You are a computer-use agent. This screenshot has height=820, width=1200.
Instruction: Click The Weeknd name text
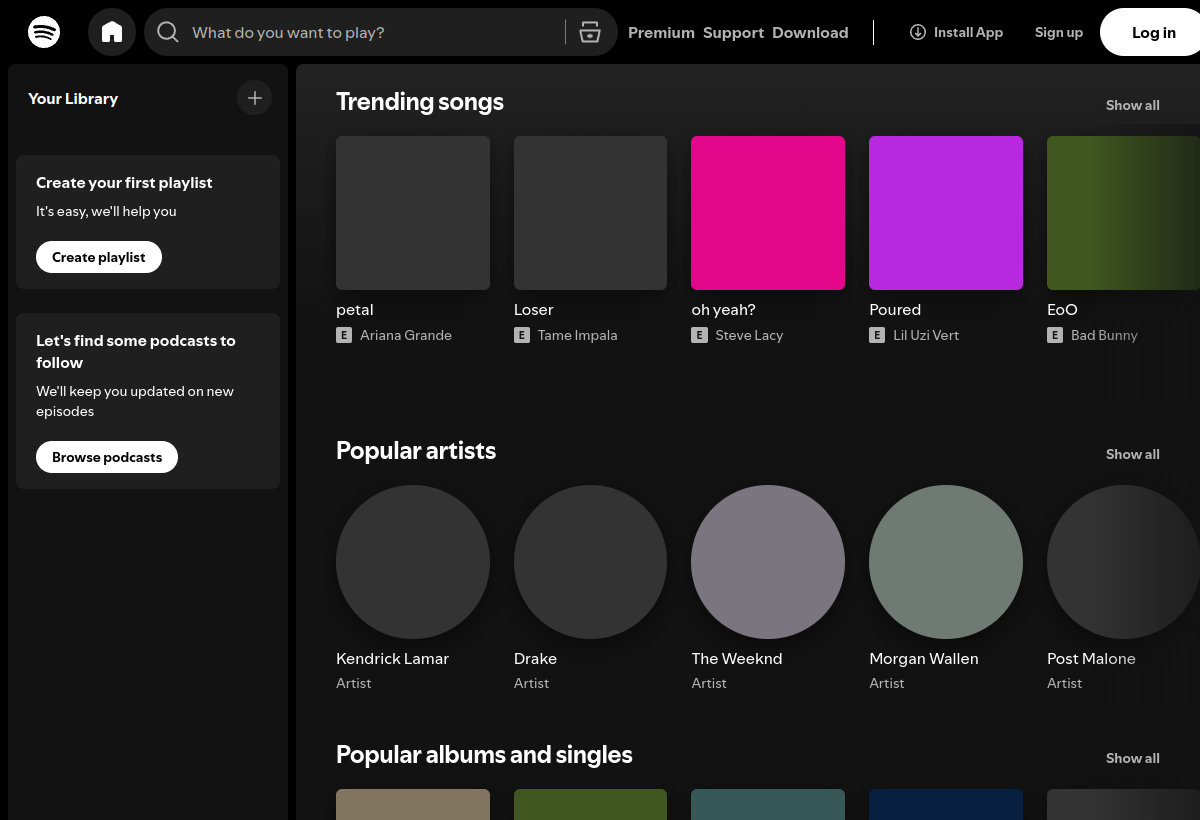[x=737, y=659]
